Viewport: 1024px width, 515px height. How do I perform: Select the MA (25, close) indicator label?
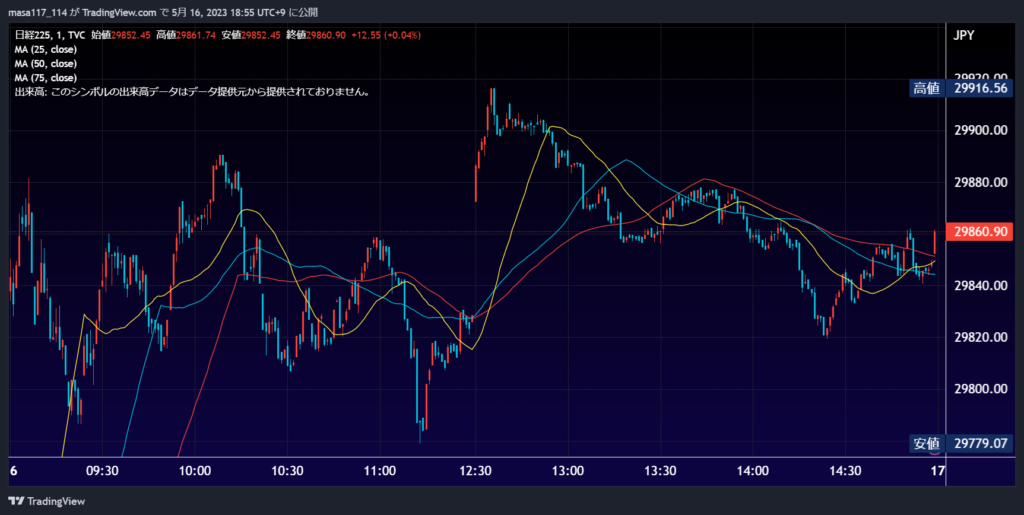[x=45, y=50]
